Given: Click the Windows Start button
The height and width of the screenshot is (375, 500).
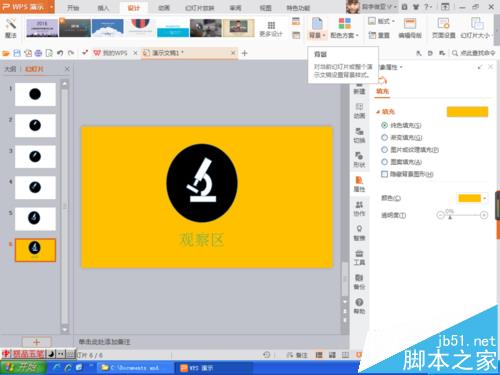Looking at the screenshot, I should tap(22, 368).
